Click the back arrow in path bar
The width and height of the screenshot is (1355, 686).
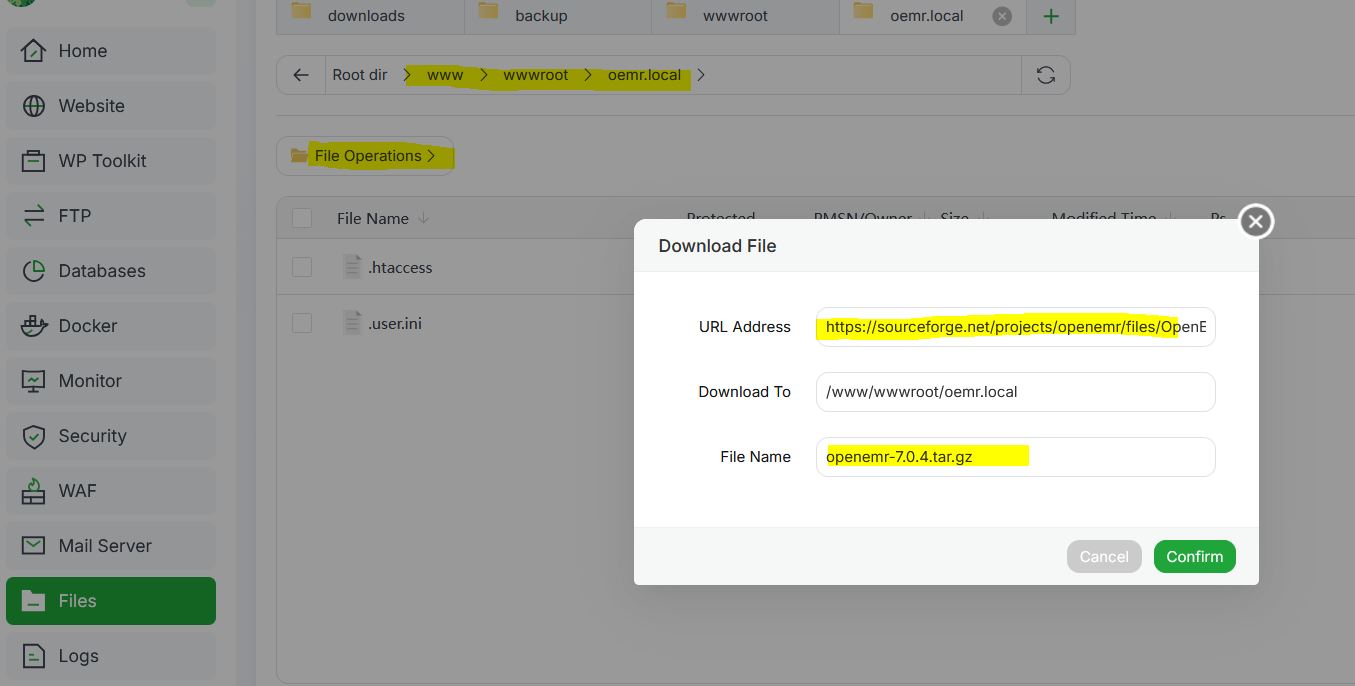(x=301, y=75)
